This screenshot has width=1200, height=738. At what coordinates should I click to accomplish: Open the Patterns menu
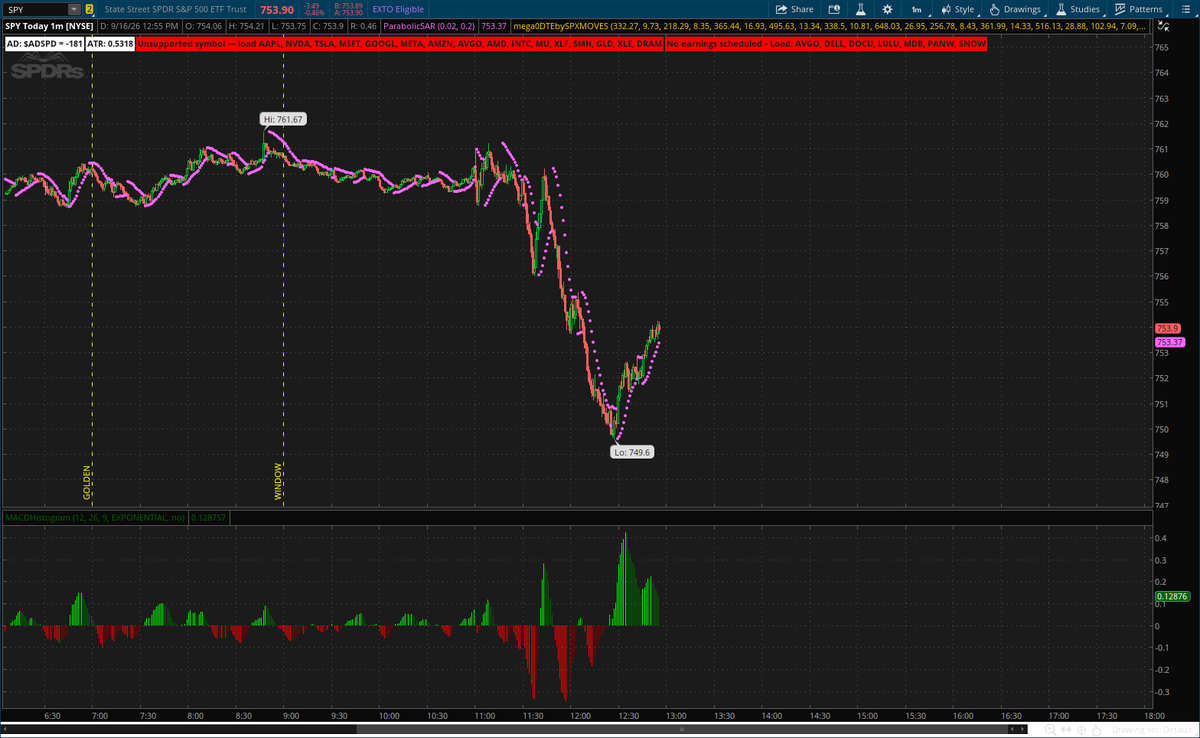coord(1137,9)
